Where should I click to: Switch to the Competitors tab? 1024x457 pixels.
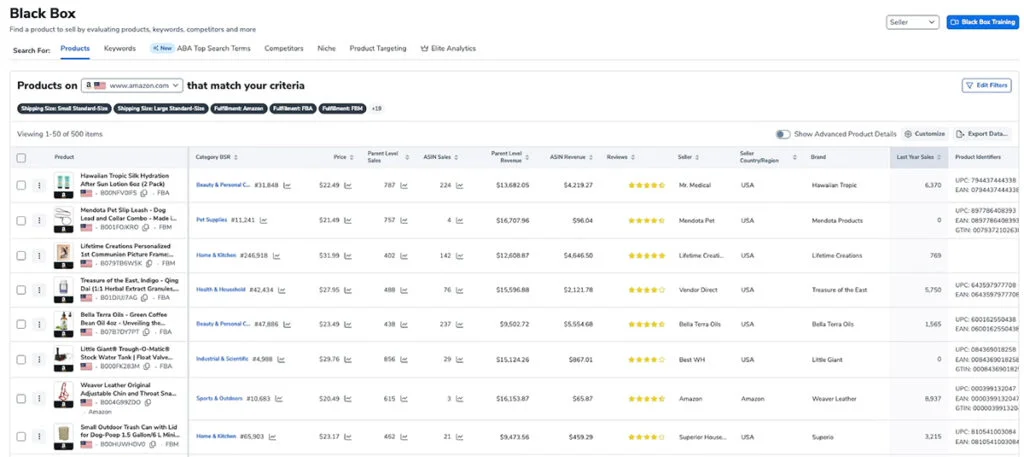pyautogui.click(x=283, y=48)
